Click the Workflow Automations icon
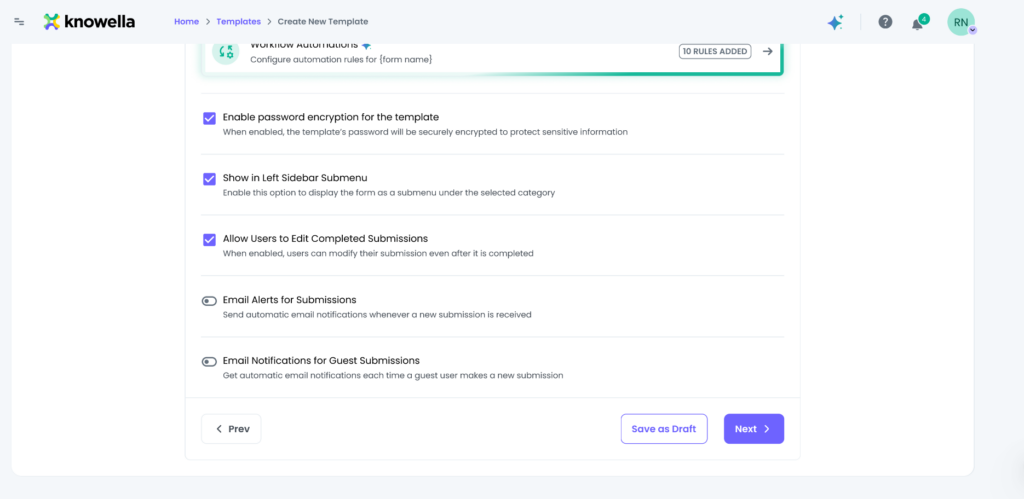This screenshot has width=1024, height=499. tap(226, 53)
